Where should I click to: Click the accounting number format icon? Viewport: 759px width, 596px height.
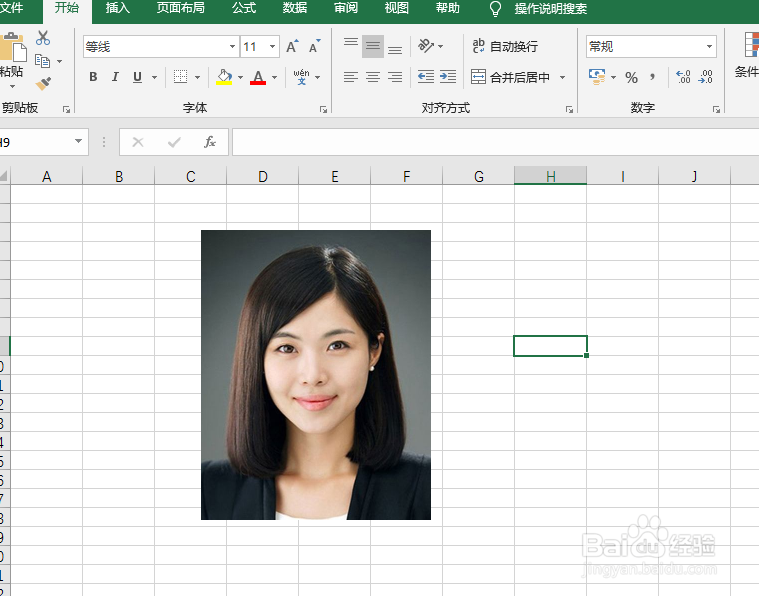coord(597,77)
